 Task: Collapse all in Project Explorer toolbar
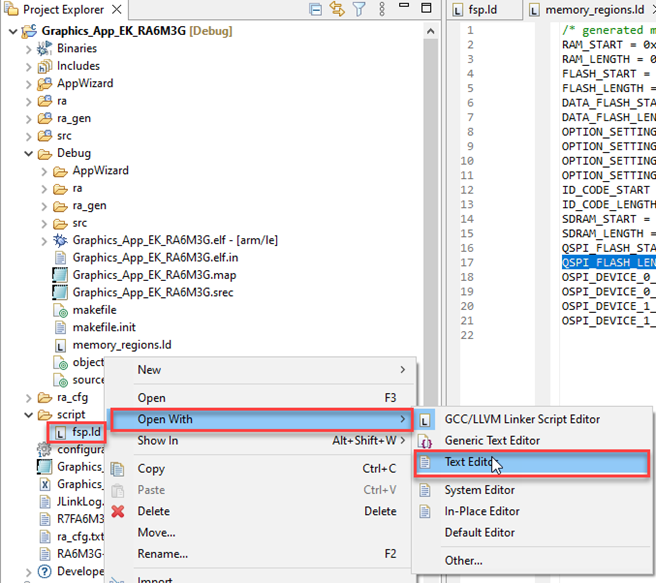pyautogui.click(x=315, y=9)
